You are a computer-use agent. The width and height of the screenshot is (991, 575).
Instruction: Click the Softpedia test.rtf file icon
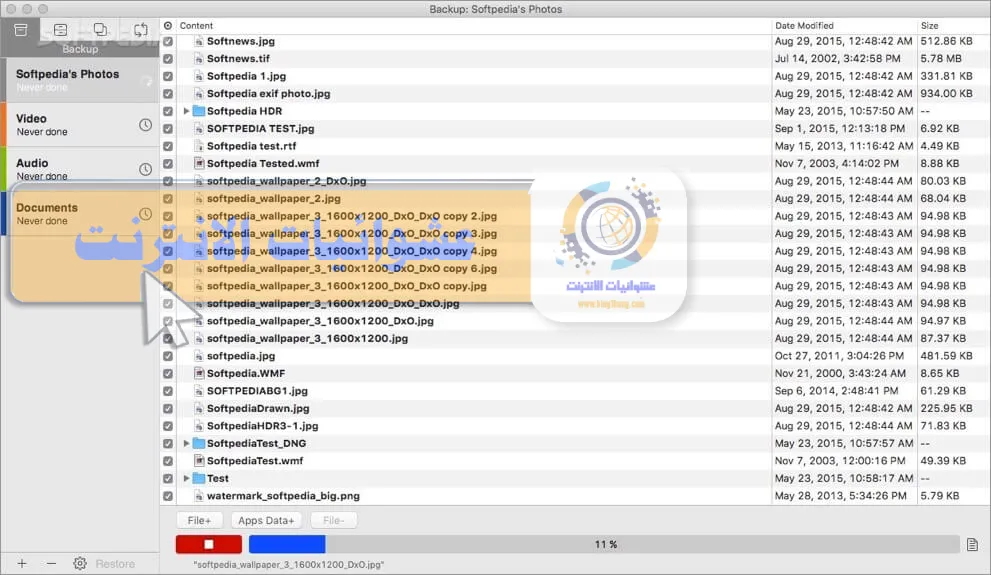(x=198, y=146)
